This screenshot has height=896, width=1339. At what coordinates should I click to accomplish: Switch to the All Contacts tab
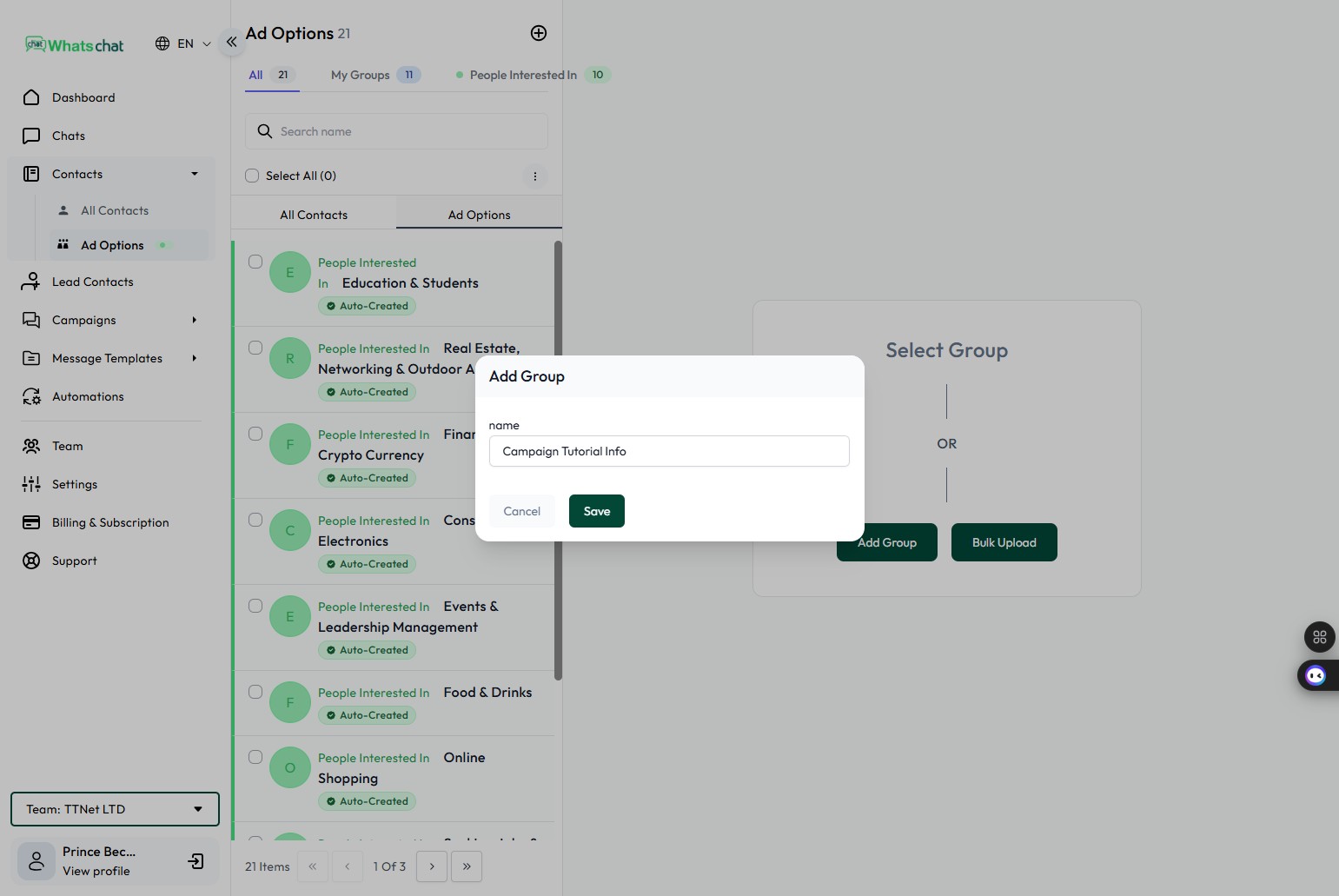coord(314,215)
